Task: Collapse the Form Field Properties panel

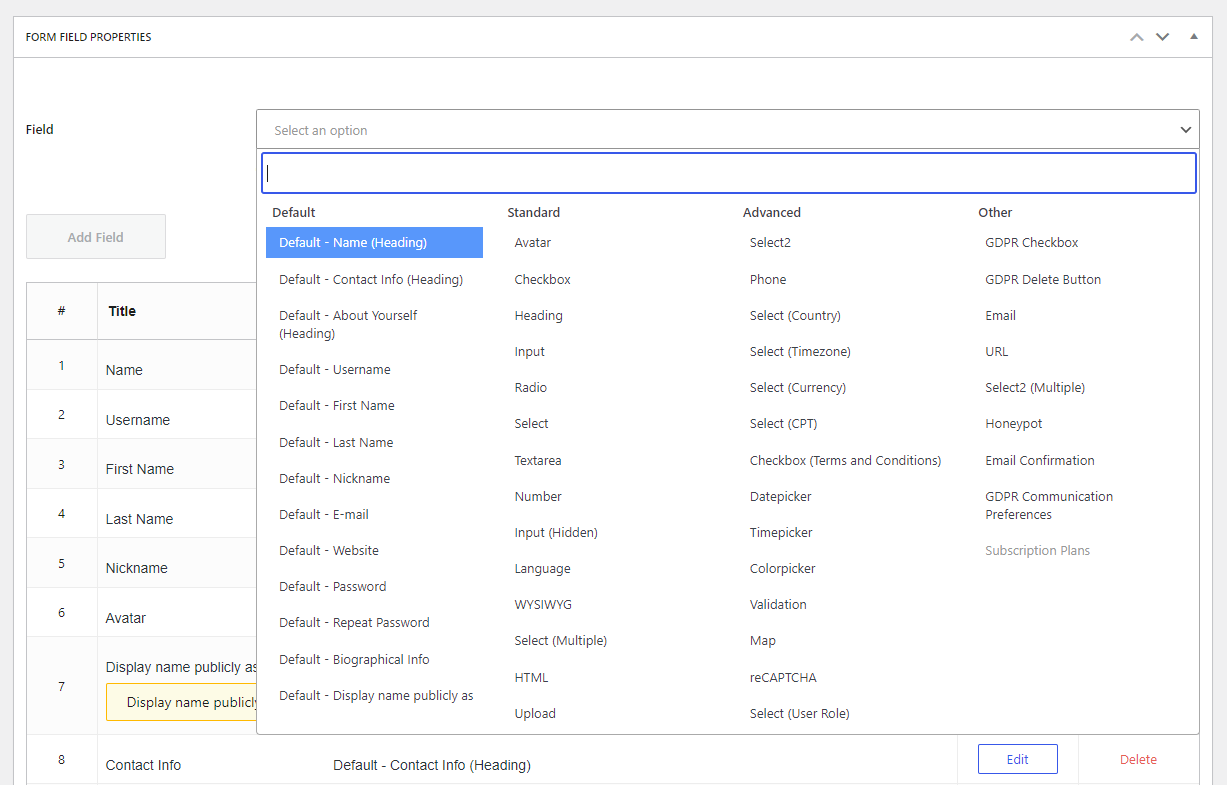Action: click(x=1193, y=37)
